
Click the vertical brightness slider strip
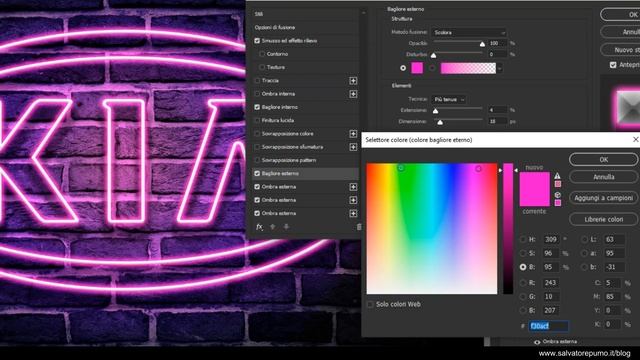pos(508,229)
